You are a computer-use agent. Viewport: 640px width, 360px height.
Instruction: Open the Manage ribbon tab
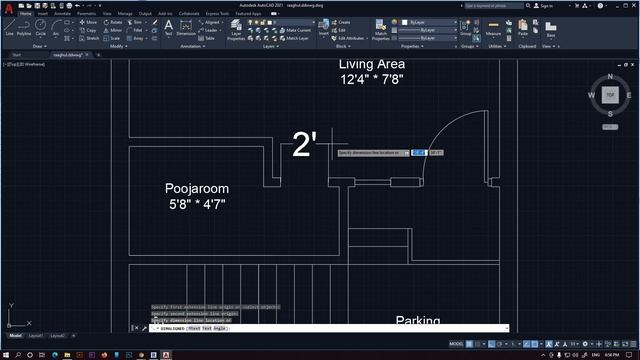click(125, 13)
